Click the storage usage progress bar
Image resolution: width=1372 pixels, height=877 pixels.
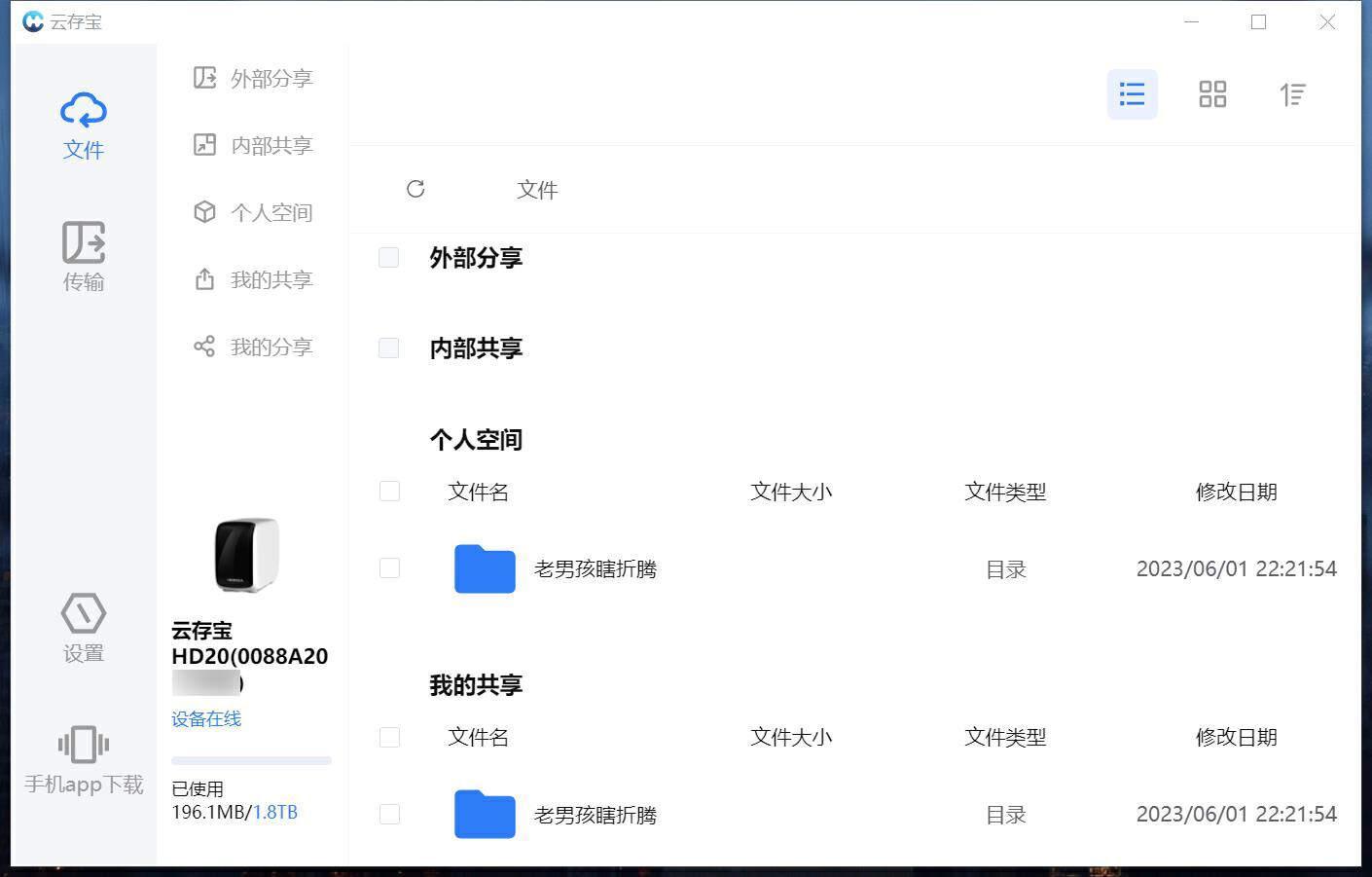click(x=251, y=760)
